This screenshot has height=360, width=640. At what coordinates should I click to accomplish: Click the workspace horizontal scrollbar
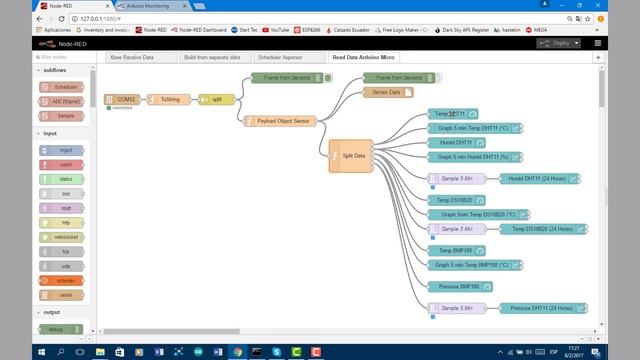171,331
